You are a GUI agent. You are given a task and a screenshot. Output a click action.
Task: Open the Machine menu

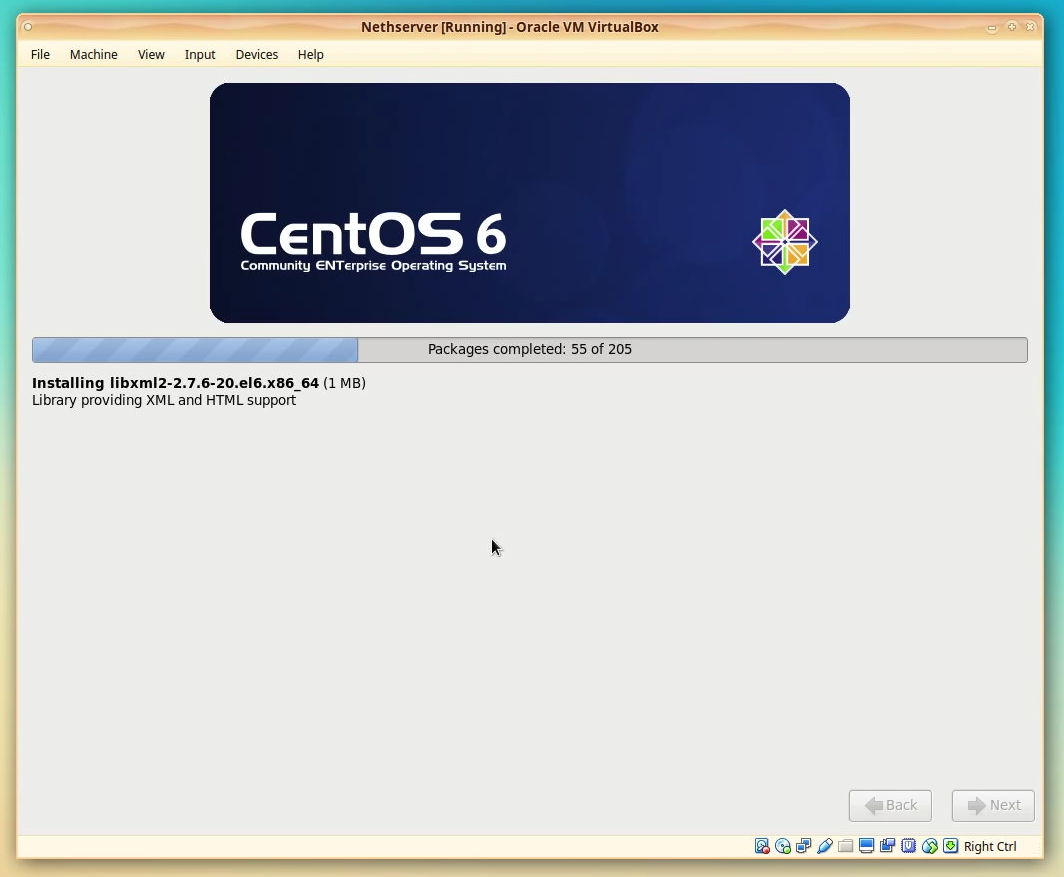[94, 54]
